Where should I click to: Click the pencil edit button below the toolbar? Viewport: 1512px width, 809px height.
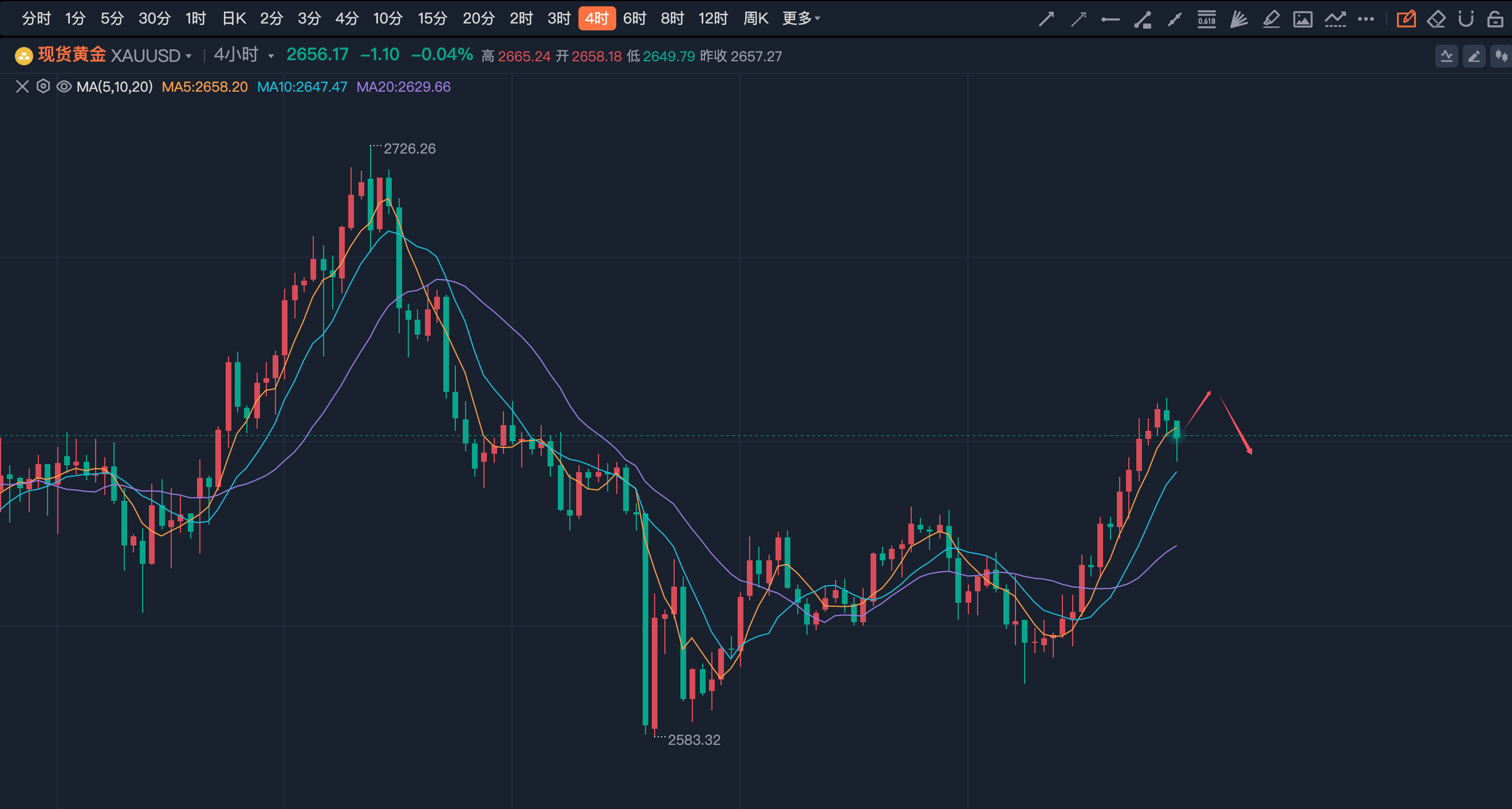point(1474,56)
